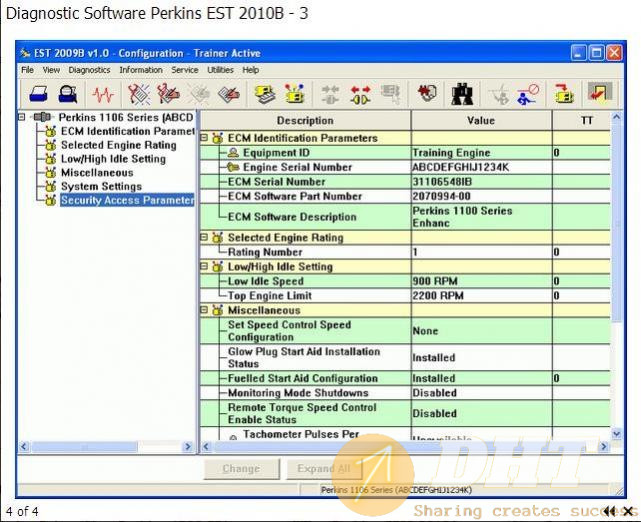Select Selected Engine Rating tree item

coord(119,145)
